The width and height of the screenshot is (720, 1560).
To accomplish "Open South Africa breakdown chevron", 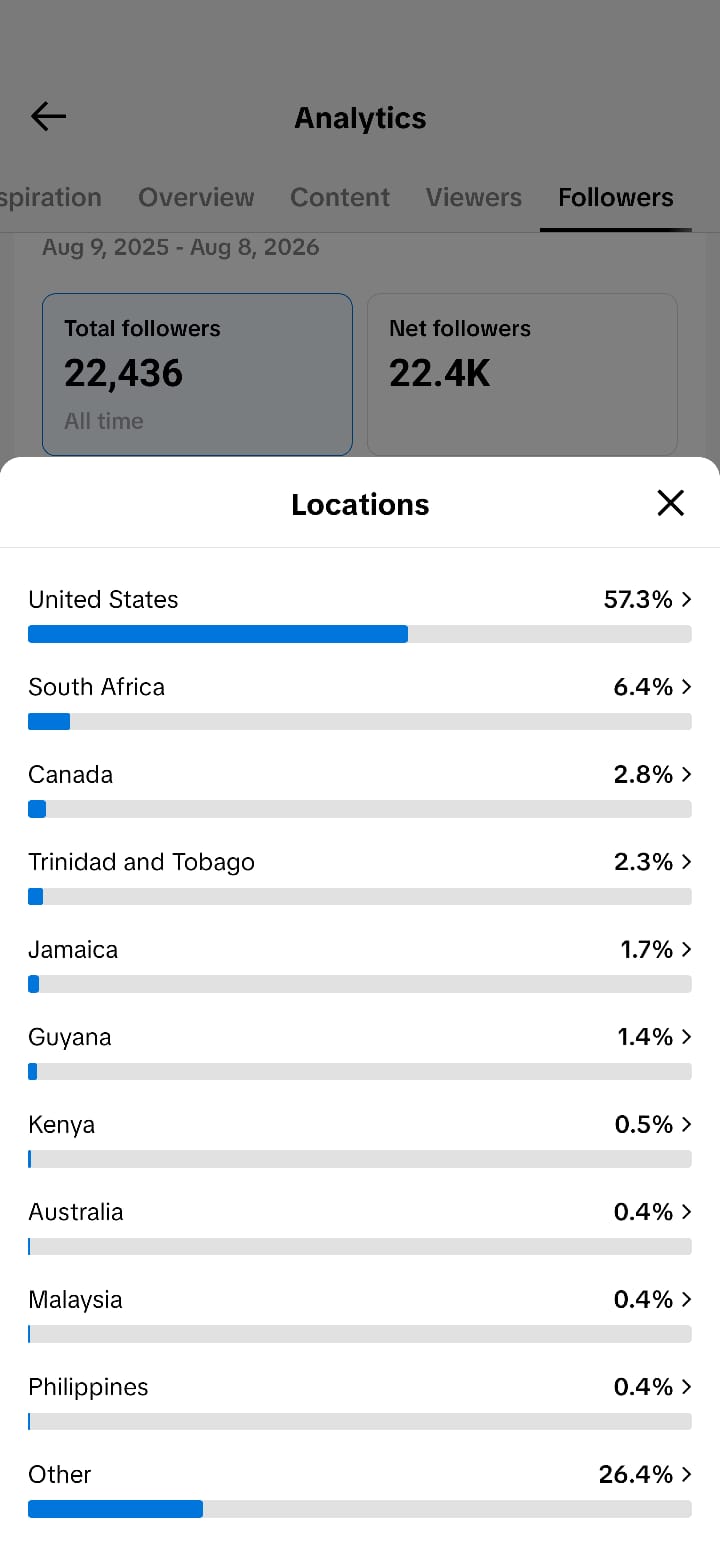I will point(686,687).
